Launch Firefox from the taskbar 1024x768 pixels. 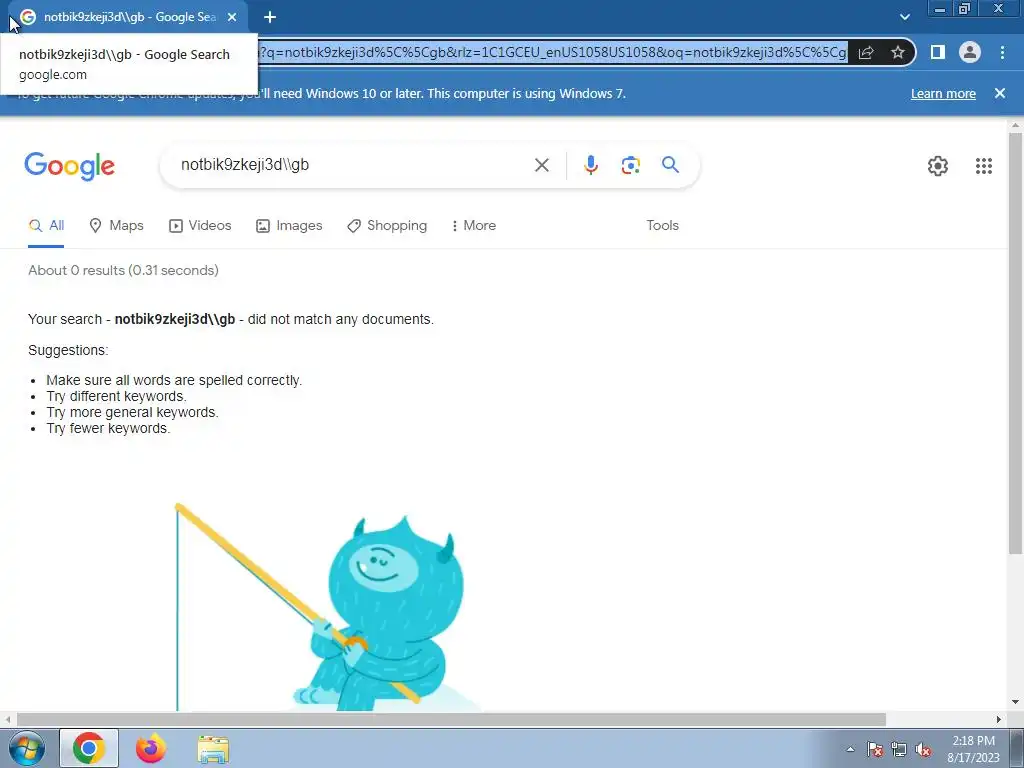click(x=151, y=748)
